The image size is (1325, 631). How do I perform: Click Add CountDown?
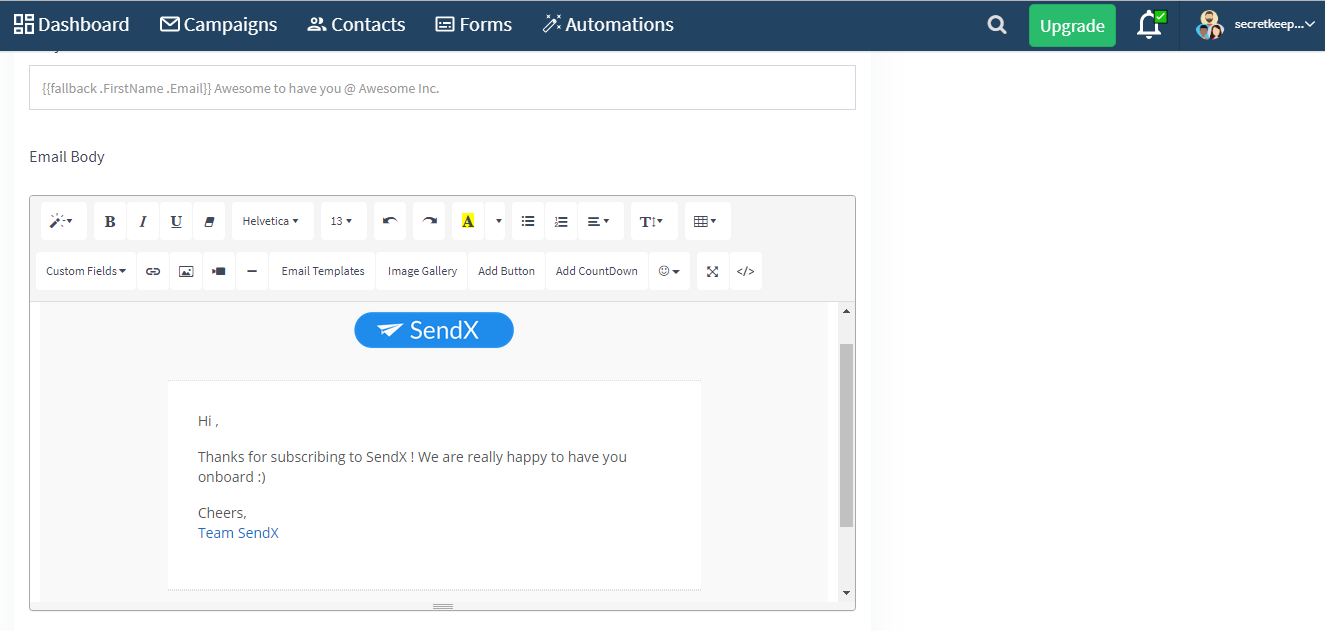(x=597, y=271)
